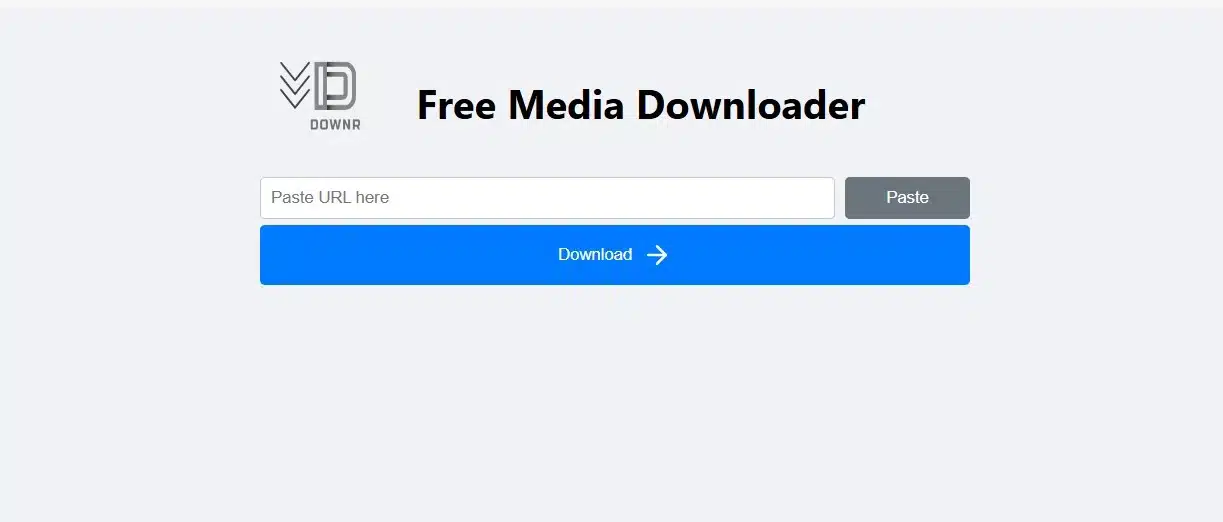The image size is (1223, 522).
Task: Click empty page area below Download button
Action: pos(614,400)
